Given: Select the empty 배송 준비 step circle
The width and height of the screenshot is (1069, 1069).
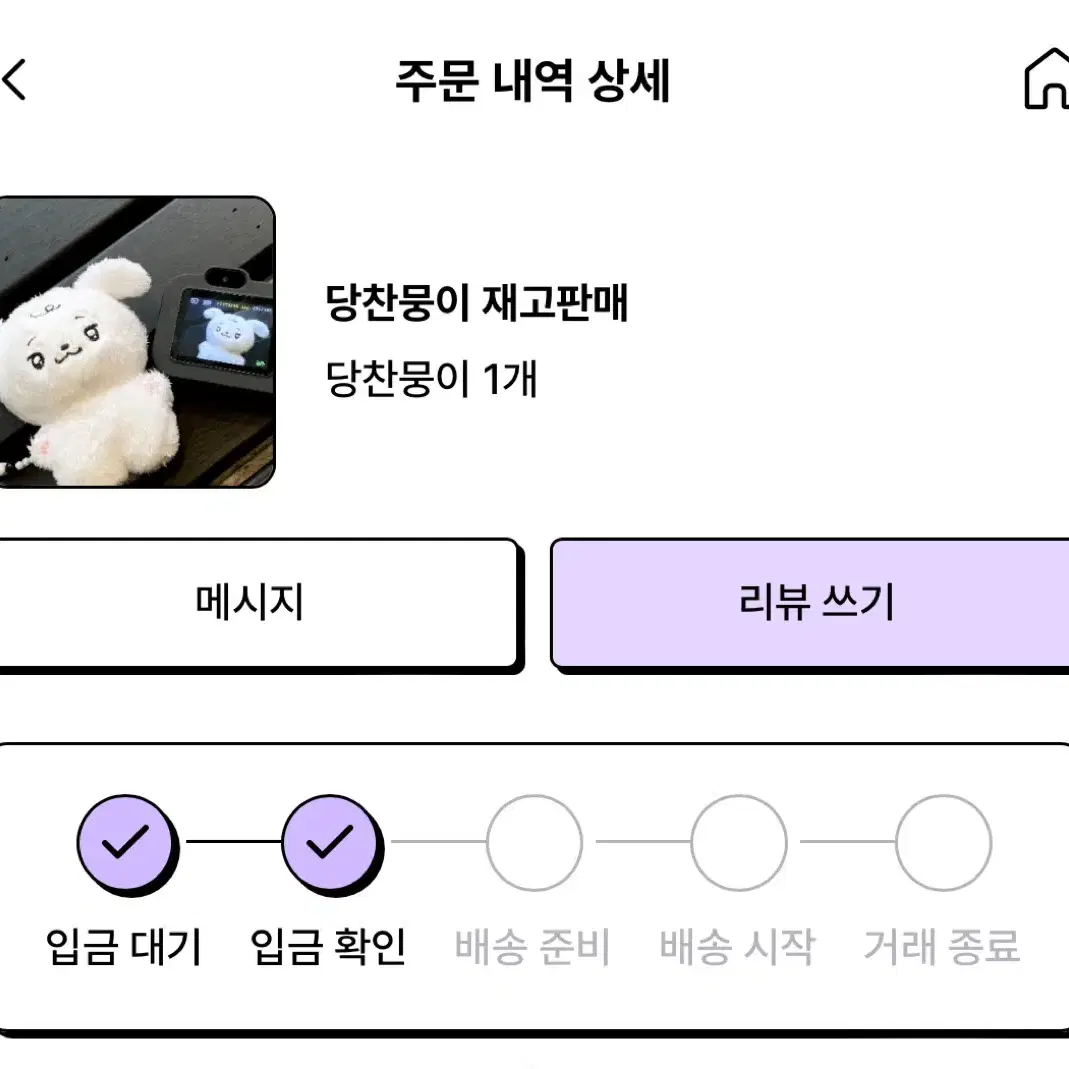Looking at the screenshot, I should point(534,843).
